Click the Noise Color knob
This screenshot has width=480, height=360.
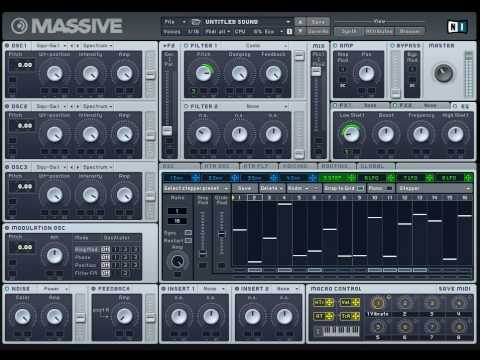pos(22,317)
